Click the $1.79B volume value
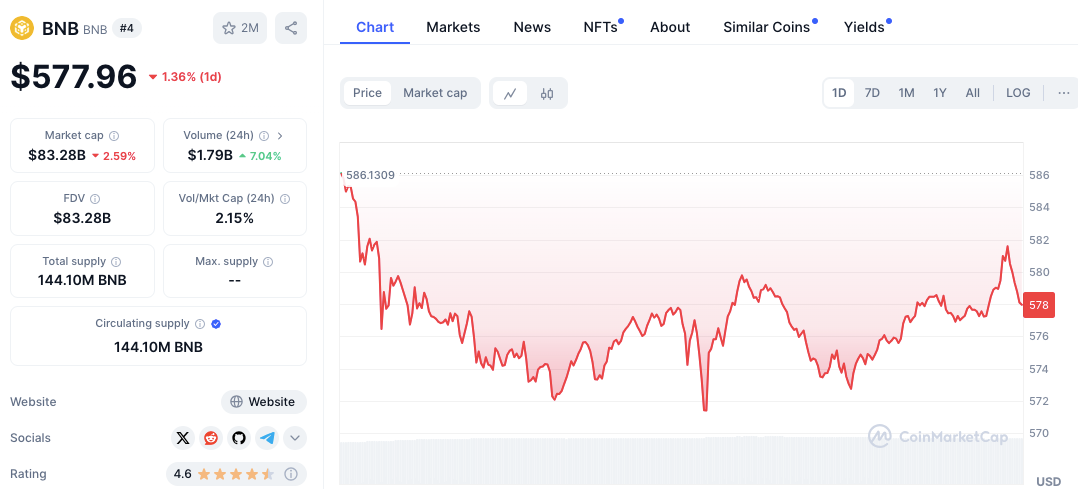This screenshot has height=489, width=1078. point(210,155)
